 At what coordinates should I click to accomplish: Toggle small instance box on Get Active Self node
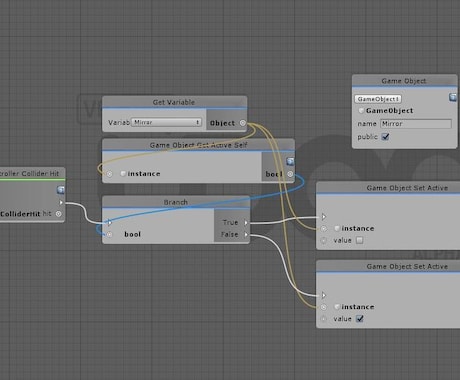(123, 173)
